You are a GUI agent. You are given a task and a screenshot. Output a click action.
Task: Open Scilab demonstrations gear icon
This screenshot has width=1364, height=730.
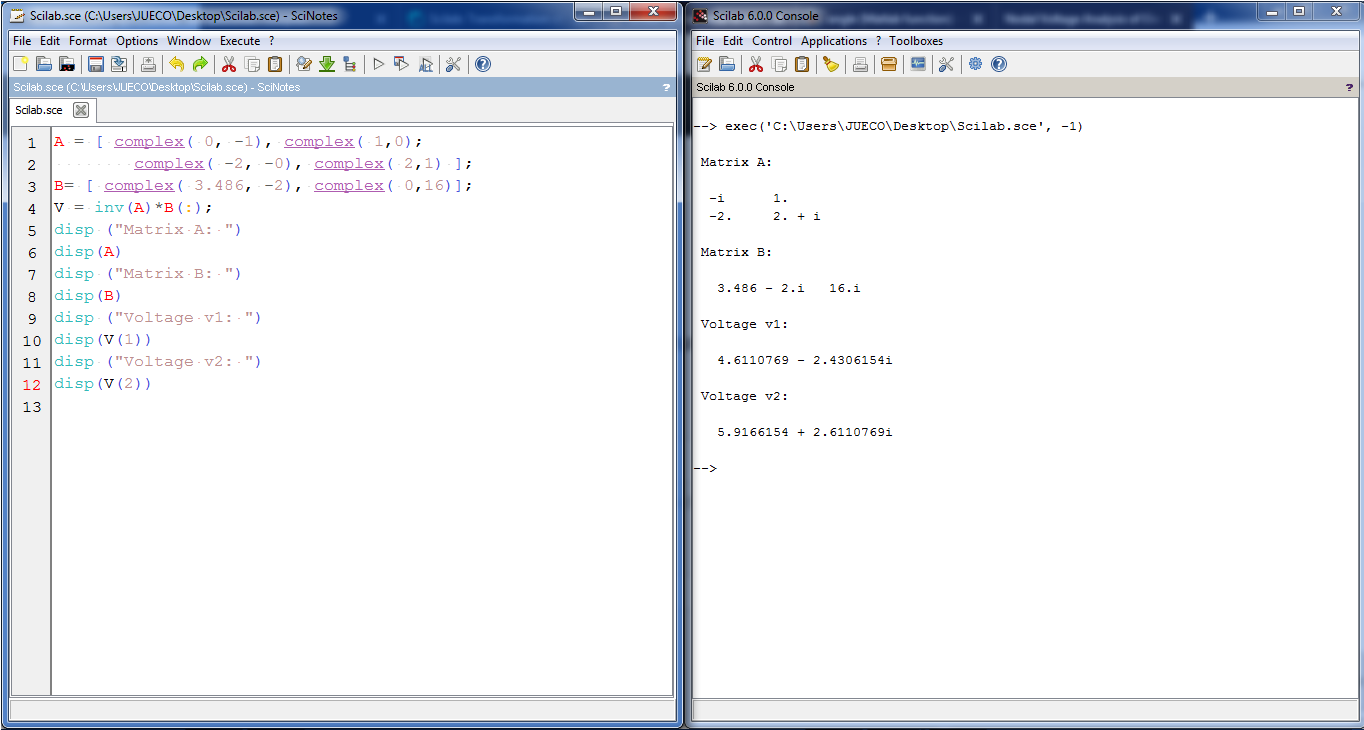975,64
